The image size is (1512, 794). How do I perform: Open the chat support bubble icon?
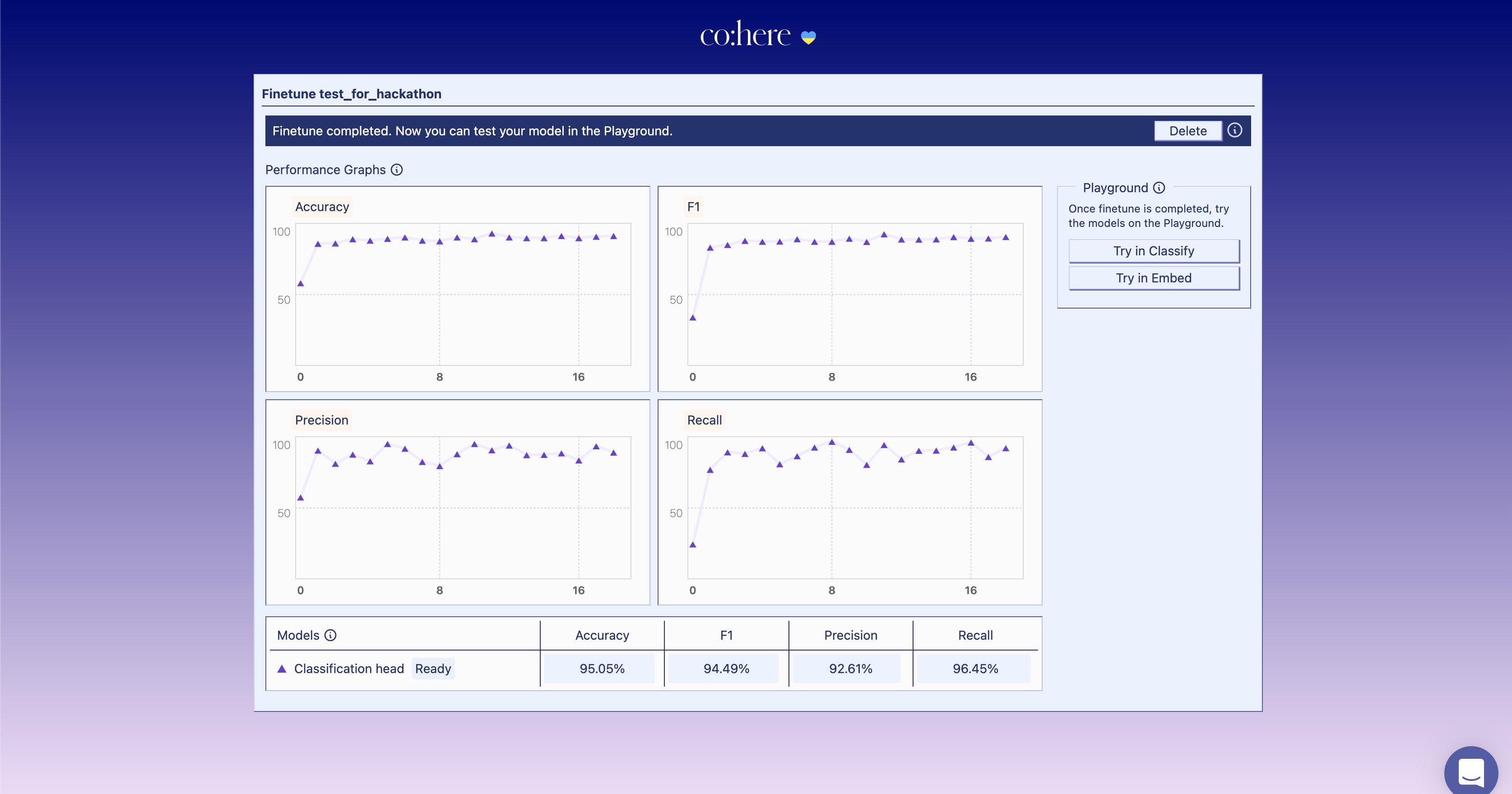point(1470,772)
